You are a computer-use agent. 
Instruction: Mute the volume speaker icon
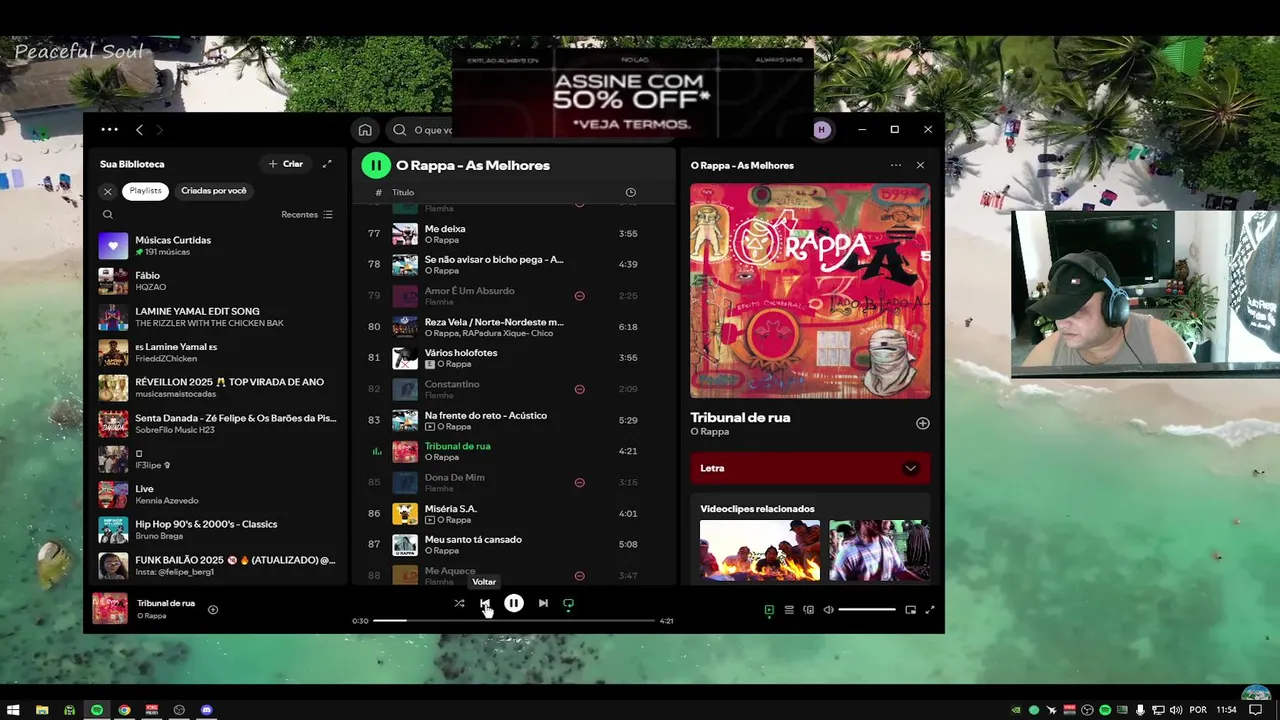828,610
